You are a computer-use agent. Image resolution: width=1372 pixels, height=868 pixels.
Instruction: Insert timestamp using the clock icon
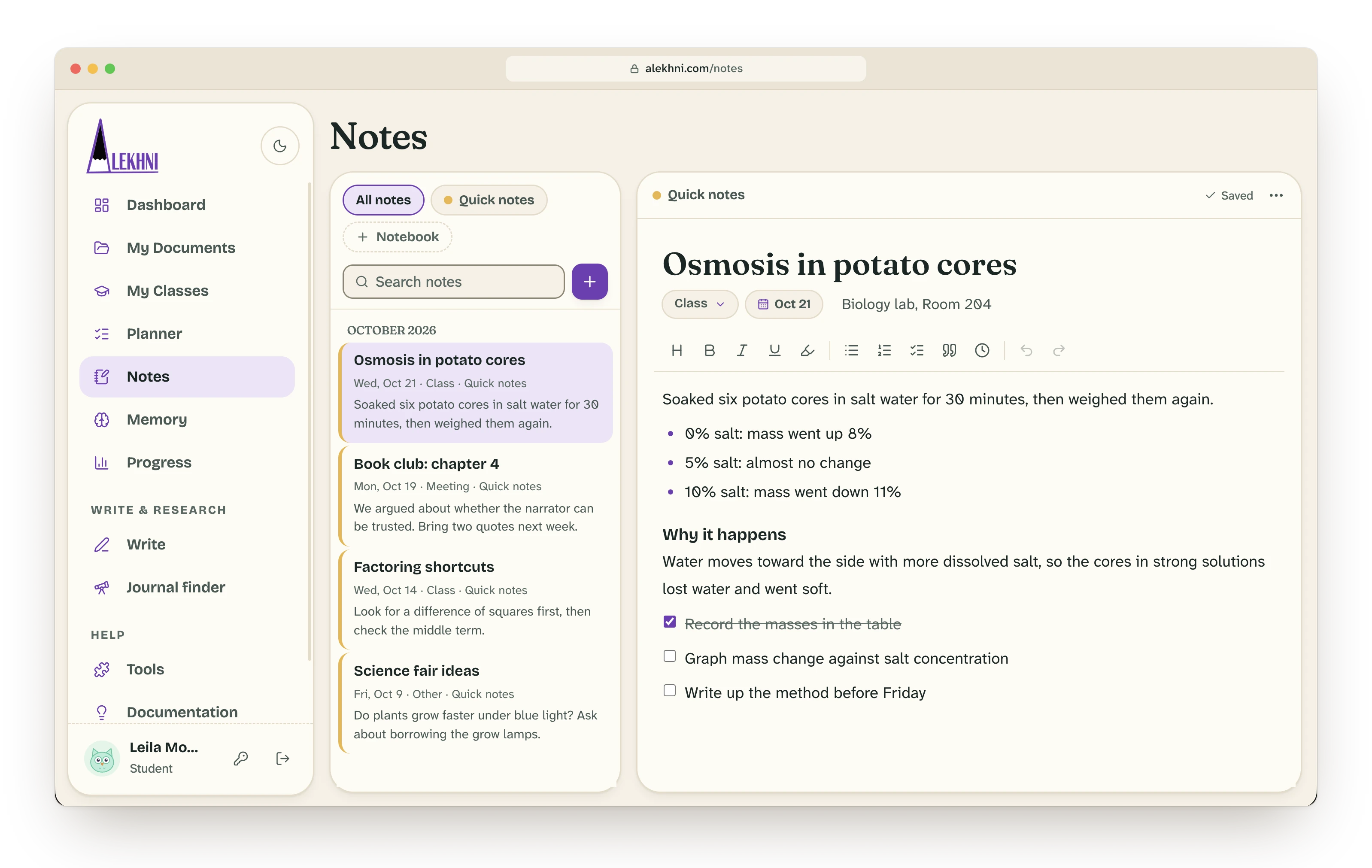(x=982, y=351)
